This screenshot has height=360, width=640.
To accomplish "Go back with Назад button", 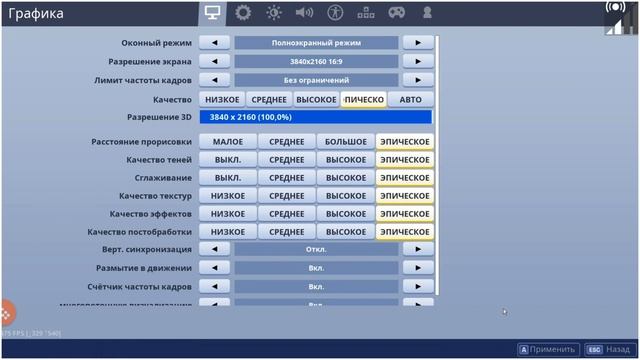I will [x=611, y=349].
